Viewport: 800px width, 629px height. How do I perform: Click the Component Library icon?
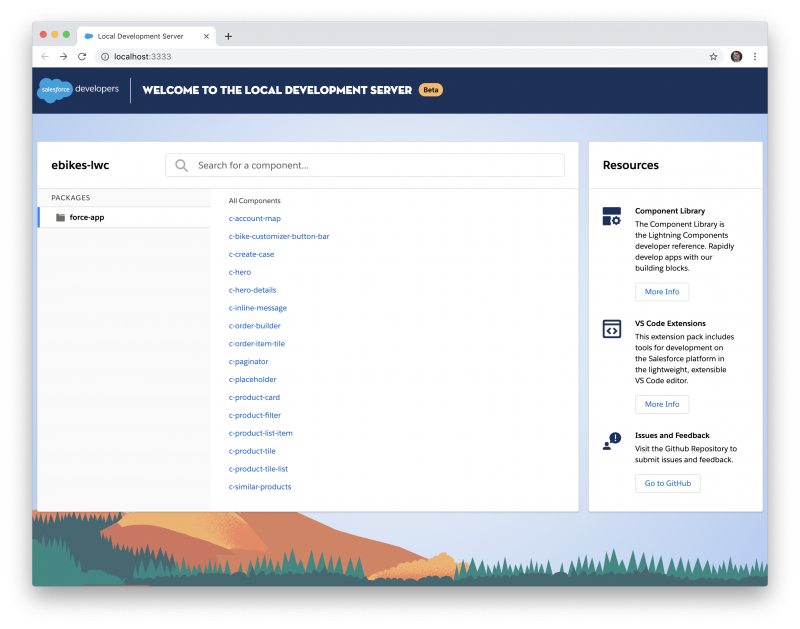click(x=612, y=216)
